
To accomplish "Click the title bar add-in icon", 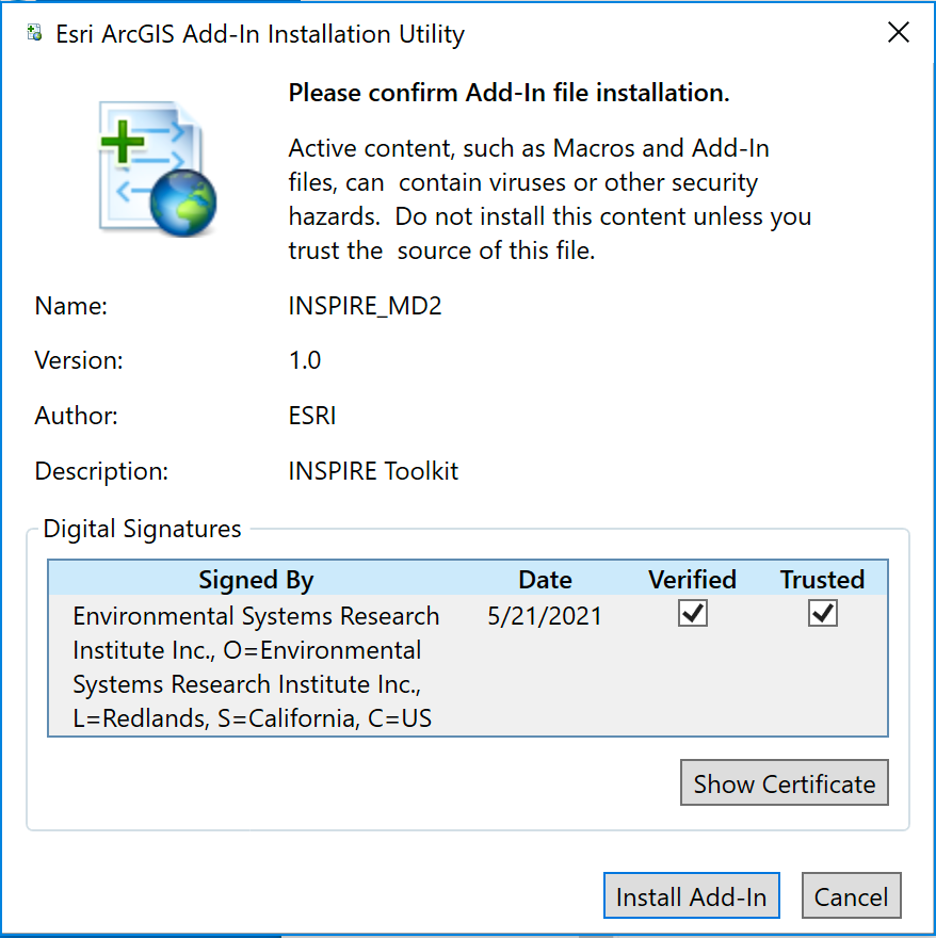I will (x=35, y=33).
